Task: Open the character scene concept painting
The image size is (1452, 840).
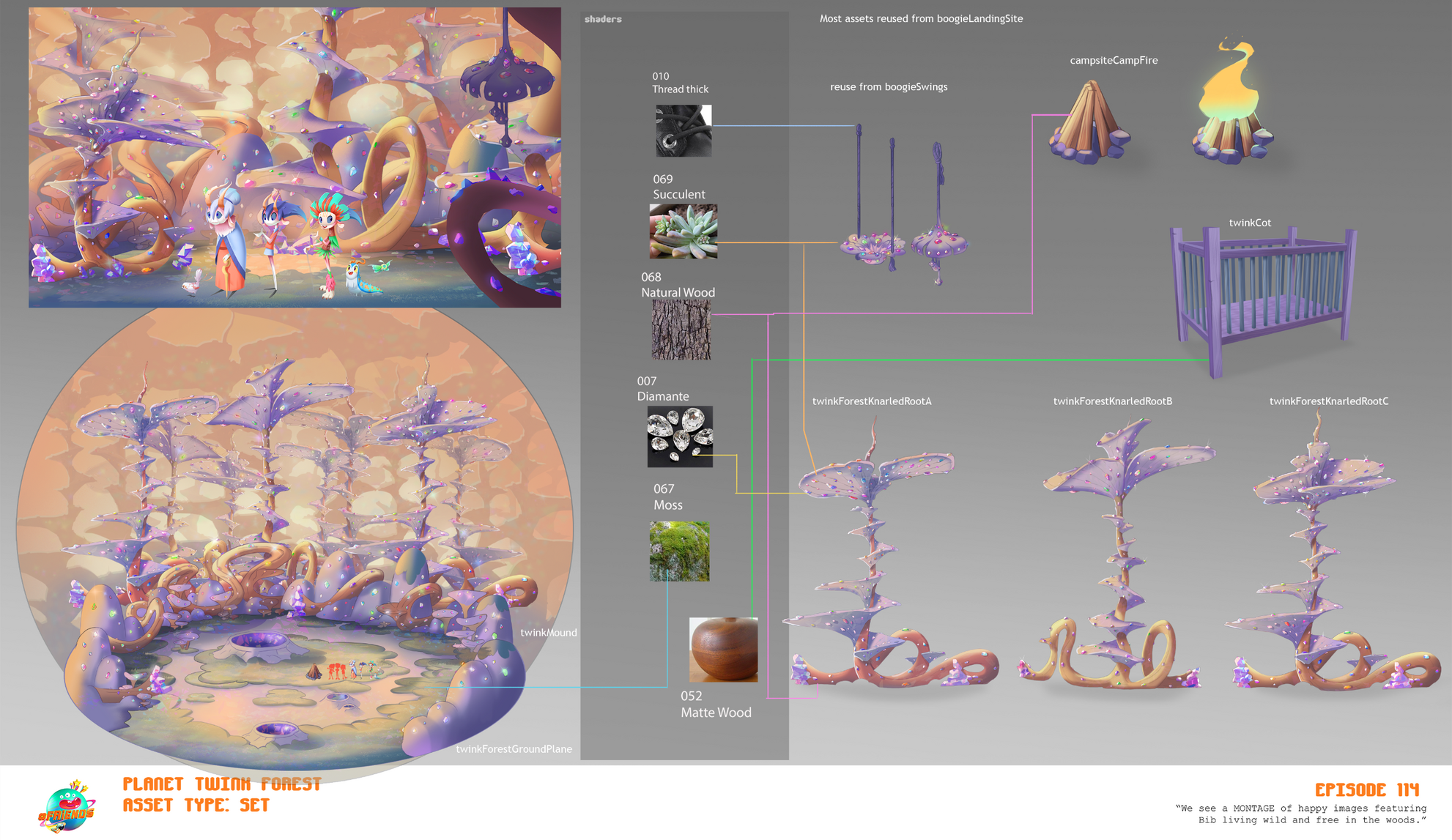Action: tap(295, 157)
